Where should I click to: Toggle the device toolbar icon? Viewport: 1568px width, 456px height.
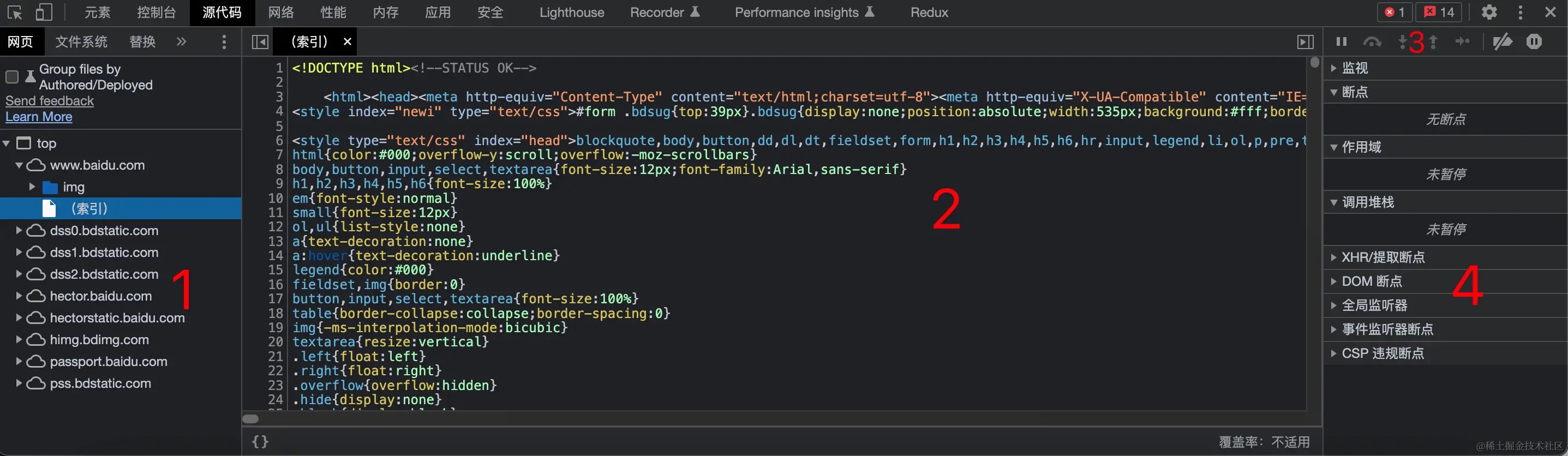(x=44, y=12)
